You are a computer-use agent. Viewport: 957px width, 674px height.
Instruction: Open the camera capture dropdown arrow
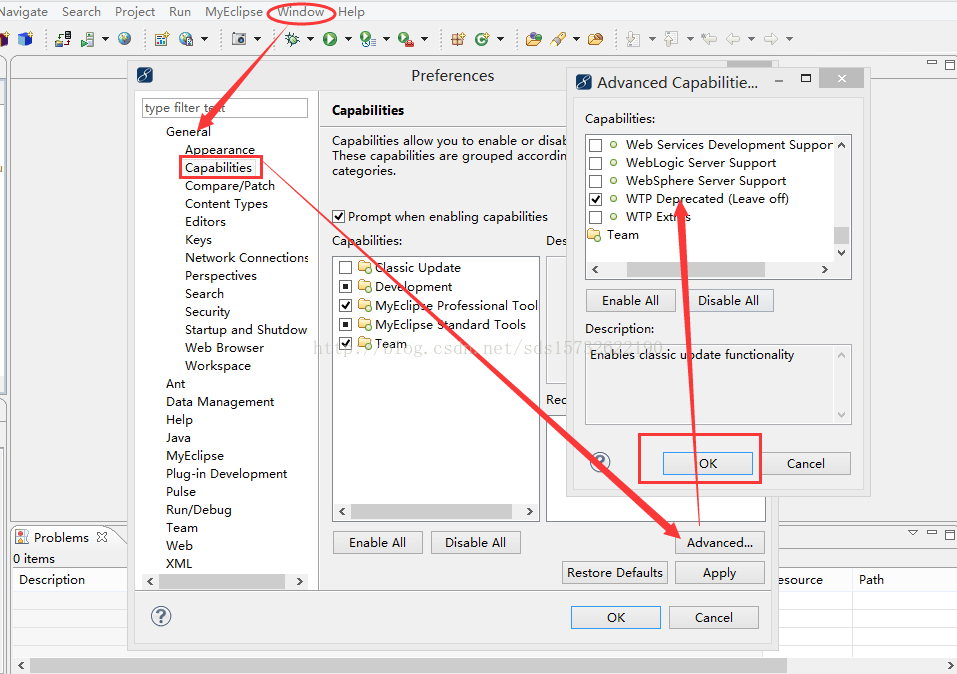258,39
